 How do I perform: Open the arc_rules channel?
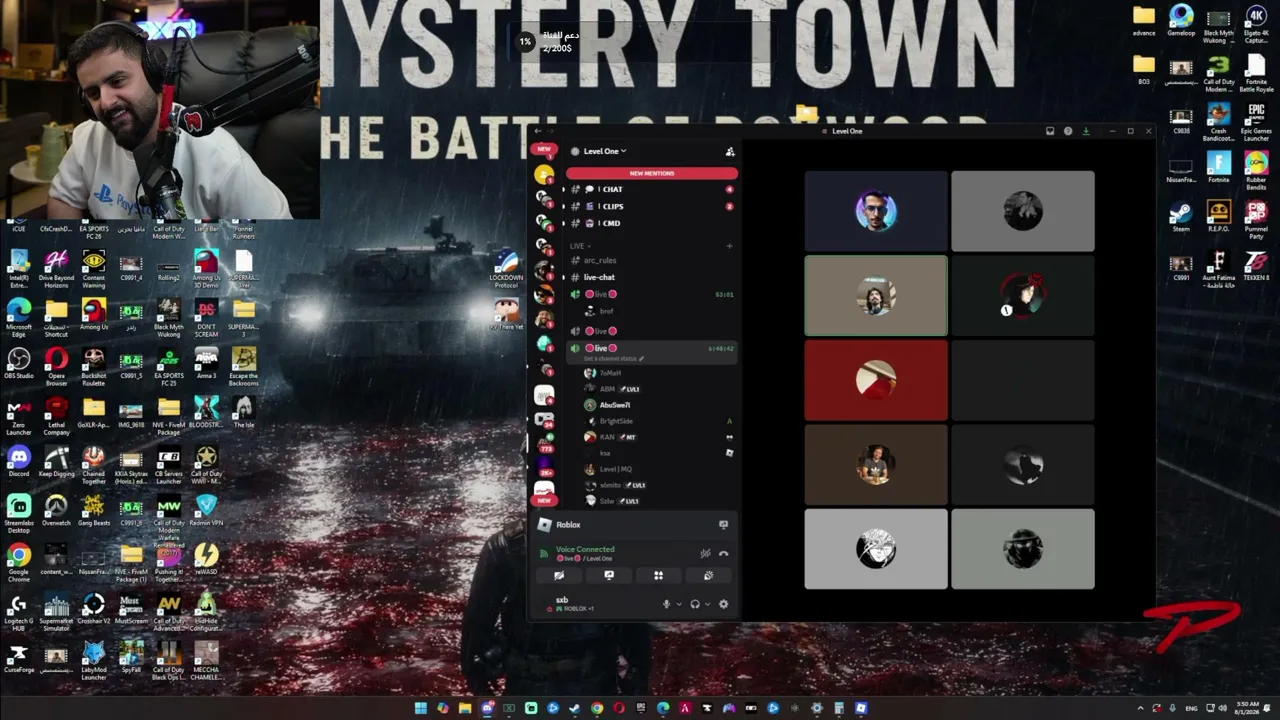click(x=650, y=260)
